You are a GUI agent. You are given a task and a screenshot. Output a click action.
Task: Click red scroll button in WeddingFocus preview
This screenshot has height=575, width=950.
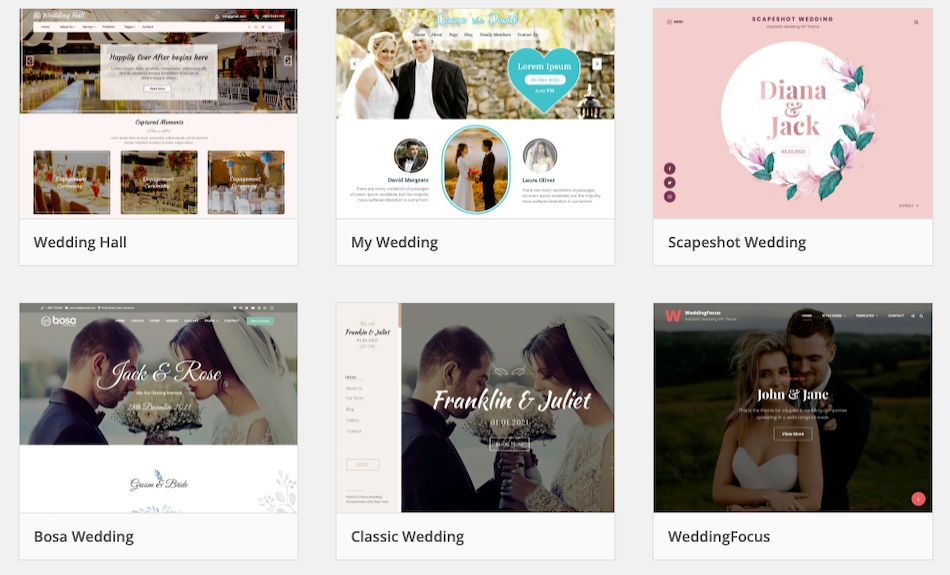tap(918, 499)
